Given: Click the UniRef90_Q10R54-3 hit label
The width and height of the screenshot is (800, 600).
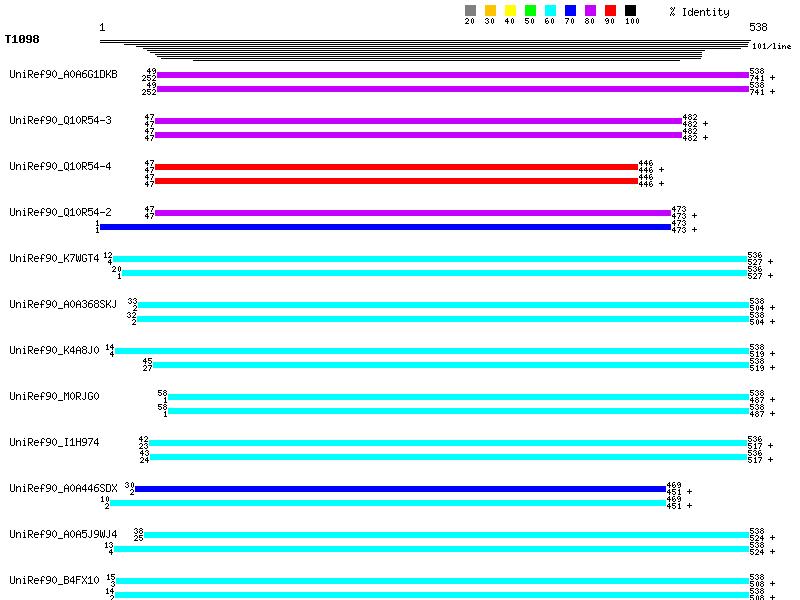Looking at the screenshot, I should coord(60,120).
